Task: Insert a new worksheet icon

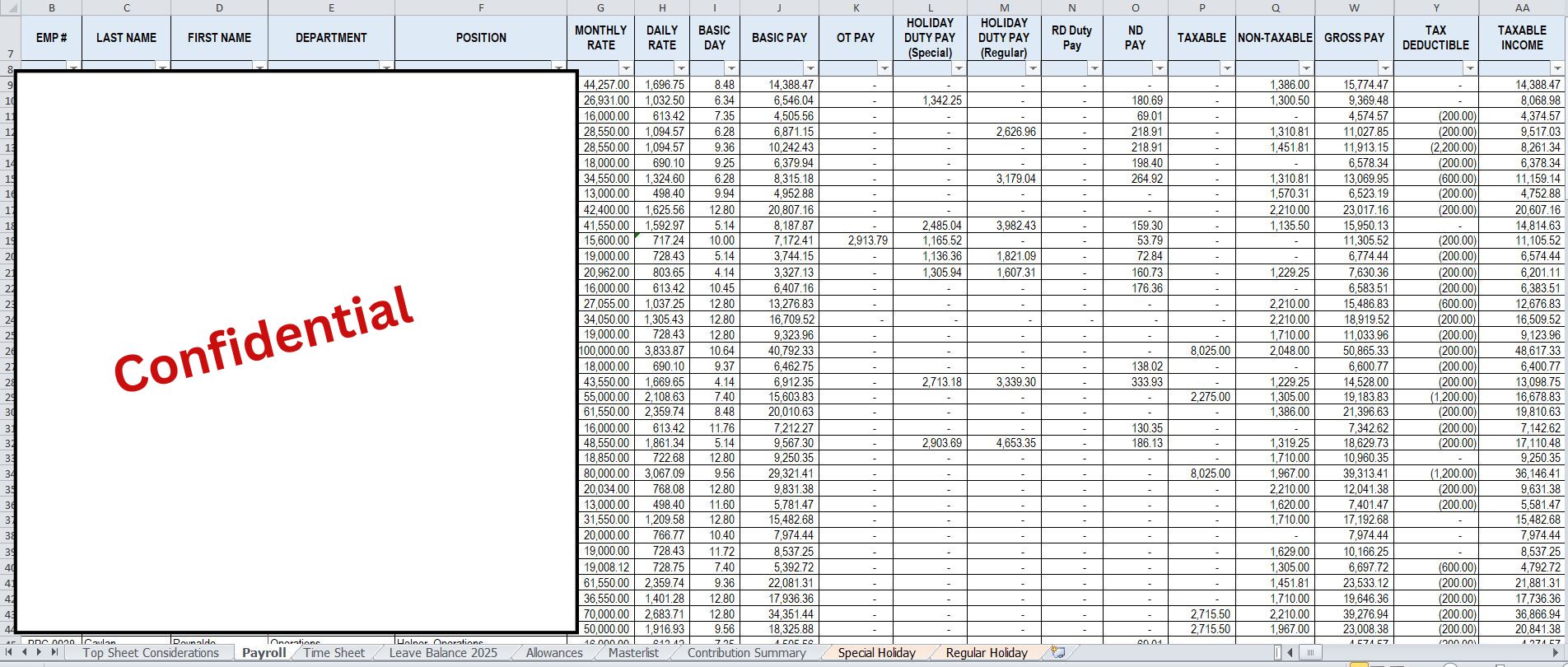Action: 1057,652
